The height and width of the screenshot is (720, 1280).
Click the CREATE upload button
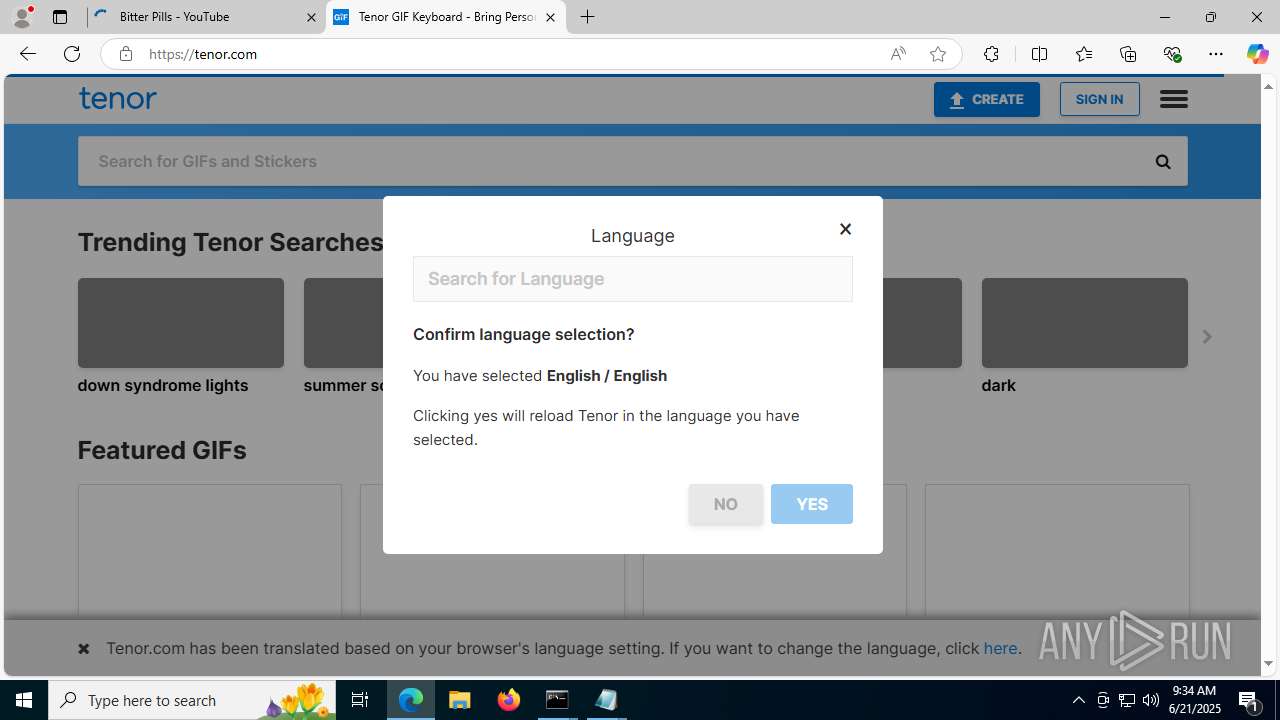pyautogui.click(x=987, y=99)
